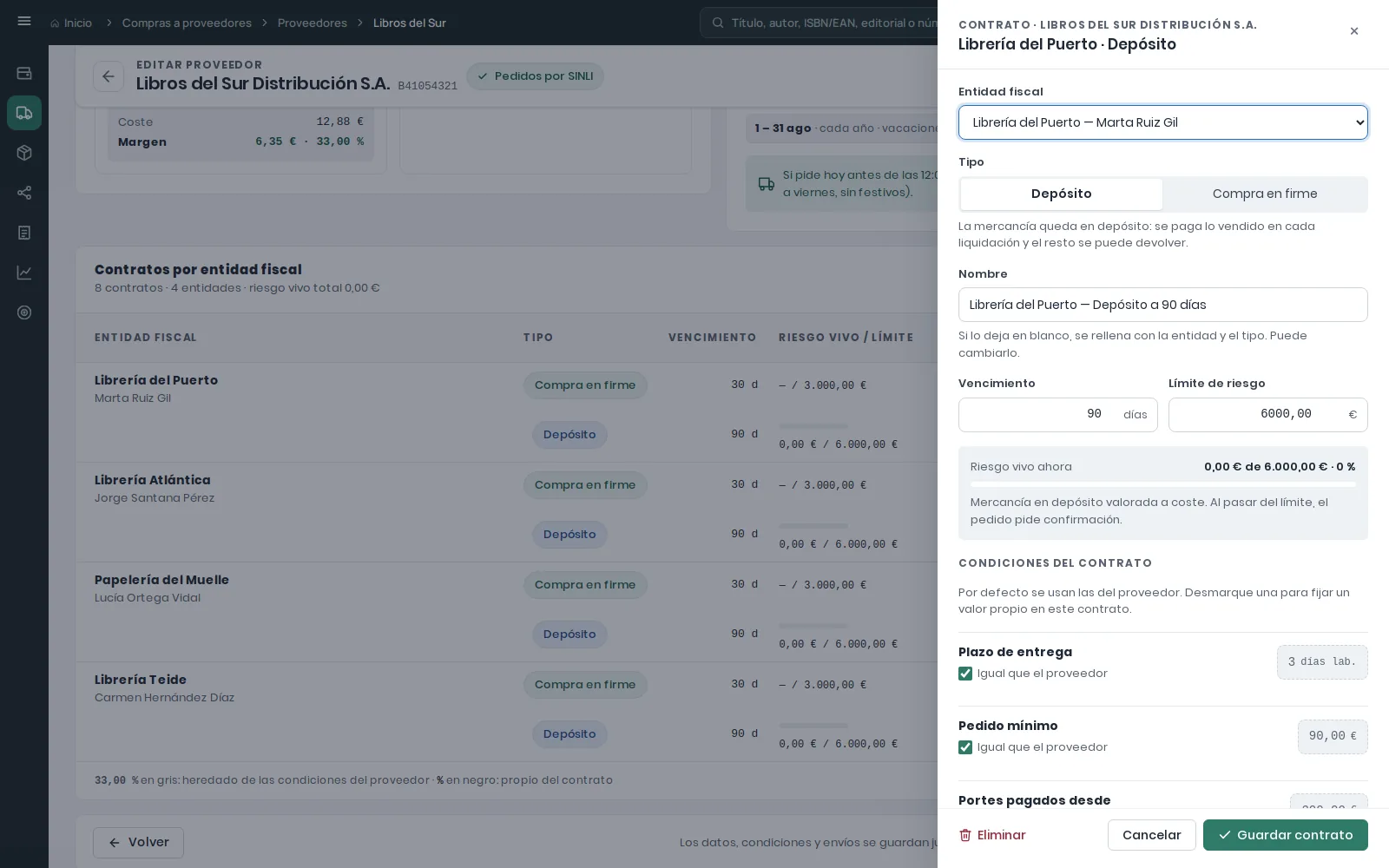The image size is (1389, 868).
Task: Open the hamburger menu icon
Action: 24,22
